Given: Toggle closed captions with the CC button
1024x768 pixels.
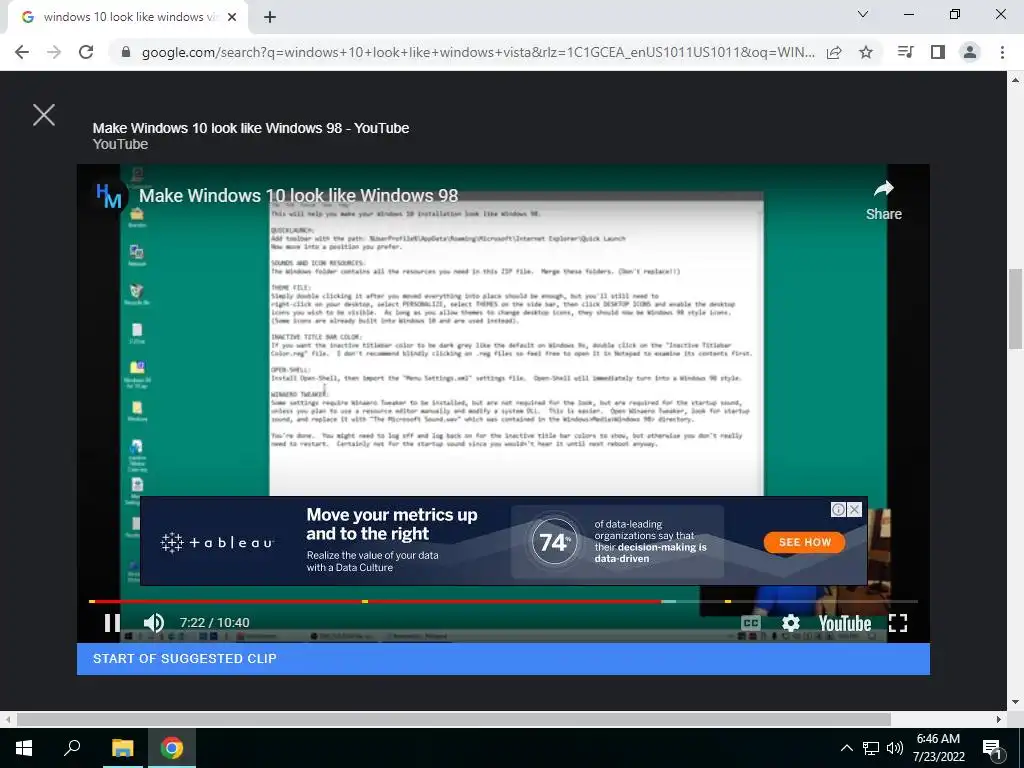Looking at the screenshot, I should pyautogui.click(x=751, y=623).
